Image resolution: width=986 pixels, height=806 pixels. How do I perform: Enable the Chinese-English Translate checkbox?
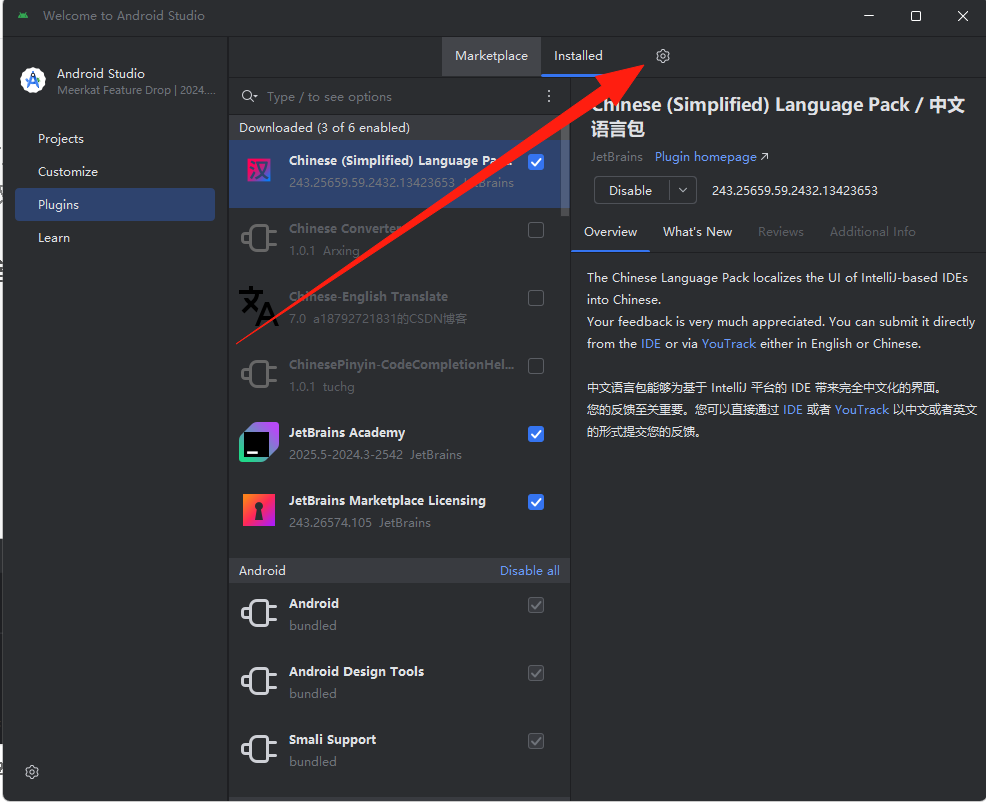536,298
